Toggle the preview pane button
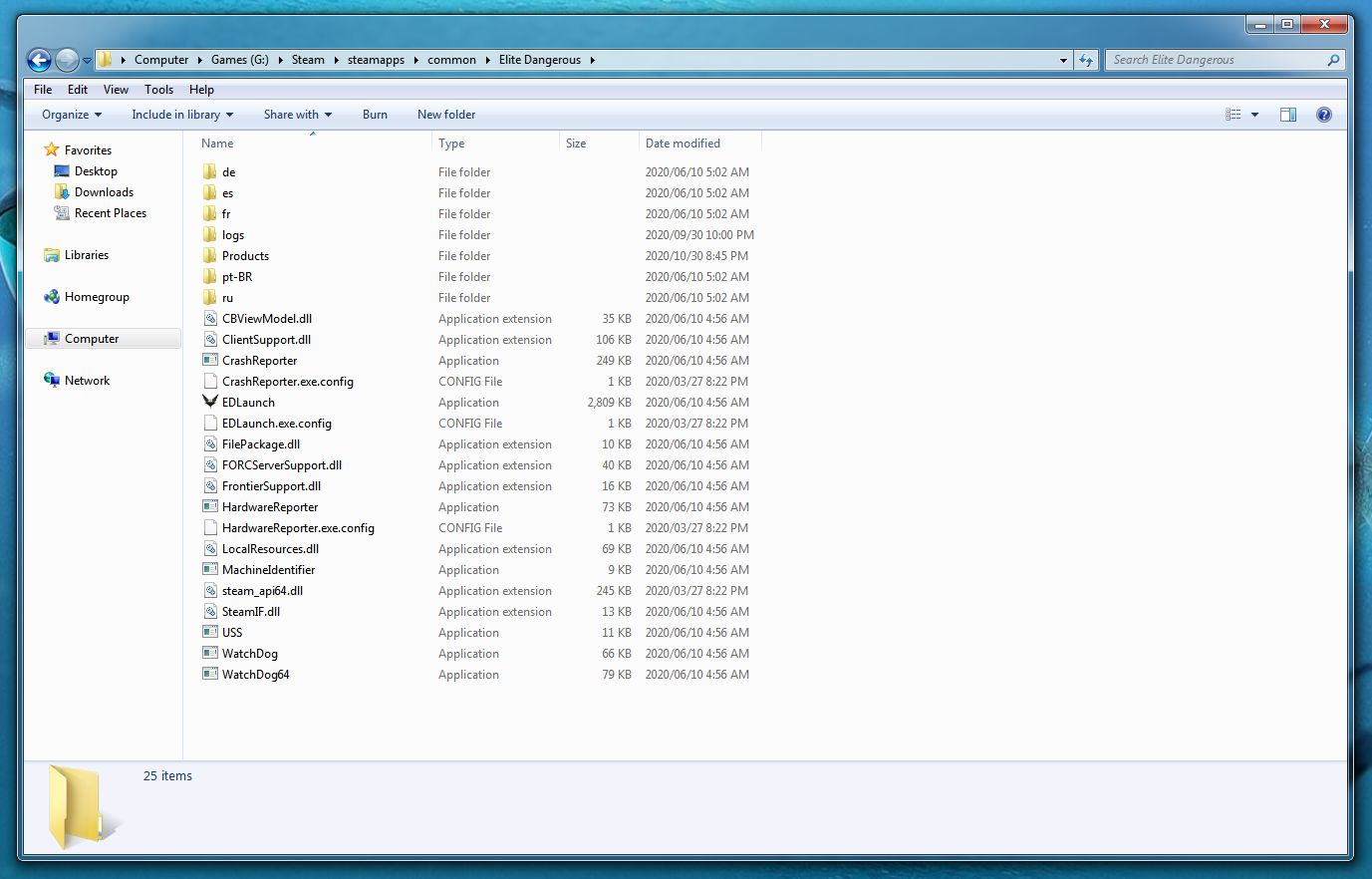Image resolution: width=1372 pixels, height=879 pixels. click(1288, 115)
